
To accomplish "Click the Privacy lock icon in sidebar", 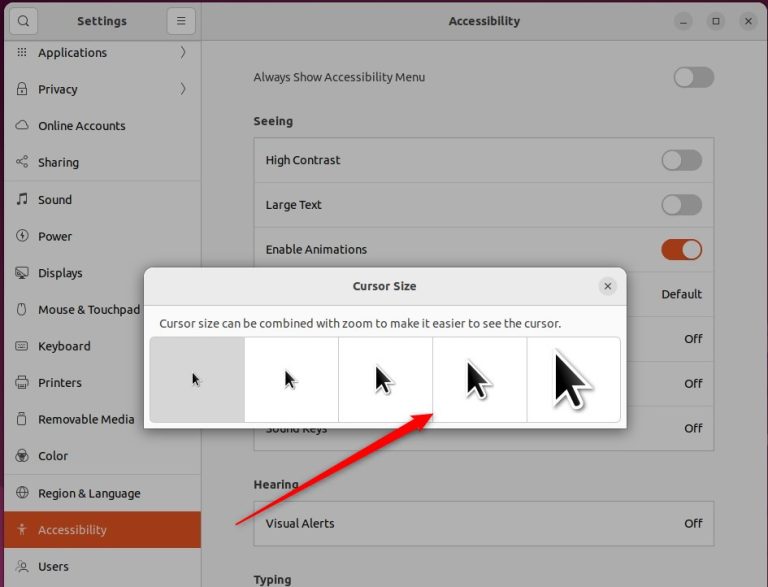I will [x=22, y=89].
